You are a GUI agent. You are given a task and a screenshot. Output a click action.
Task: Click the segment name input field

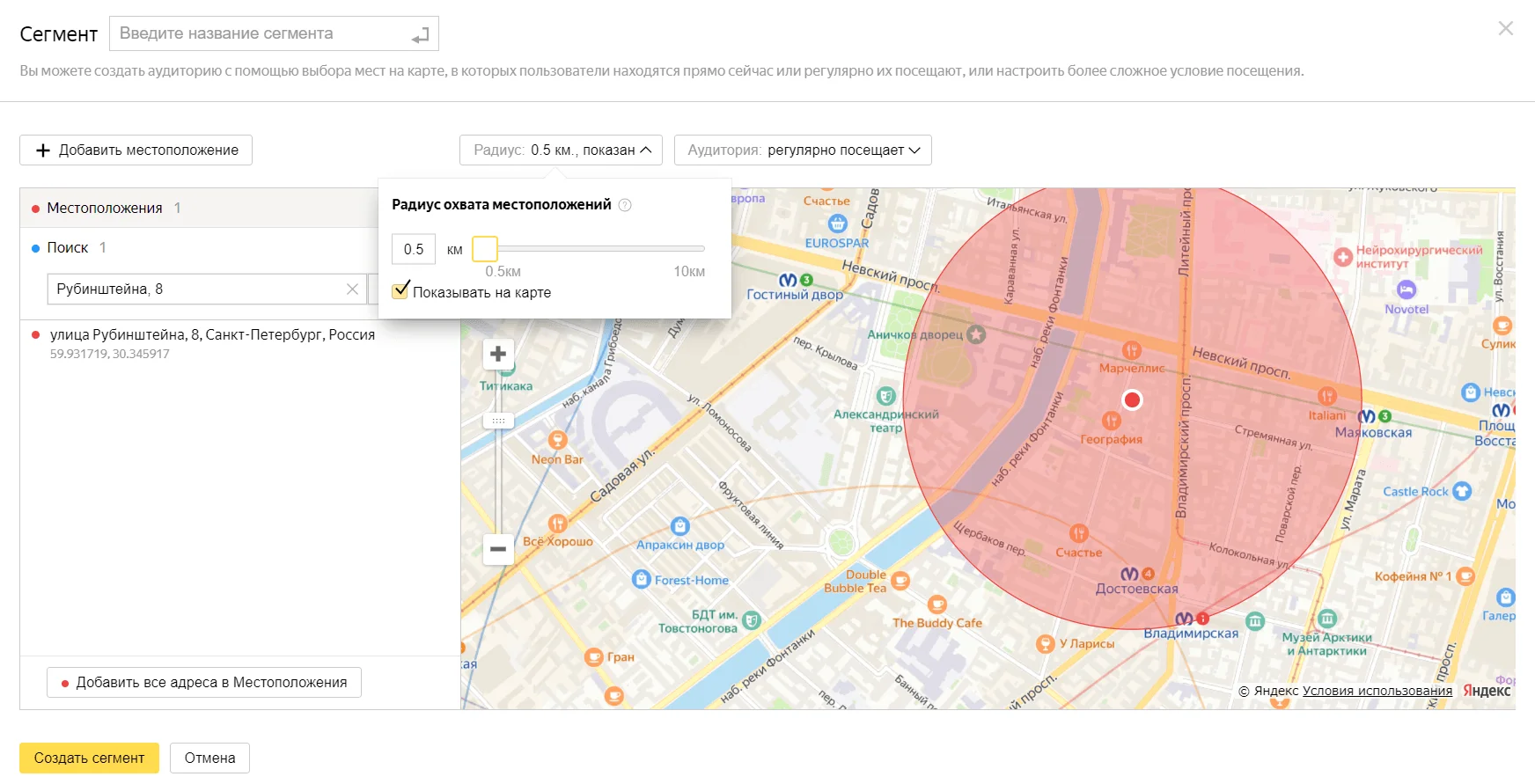coord(264,33)
